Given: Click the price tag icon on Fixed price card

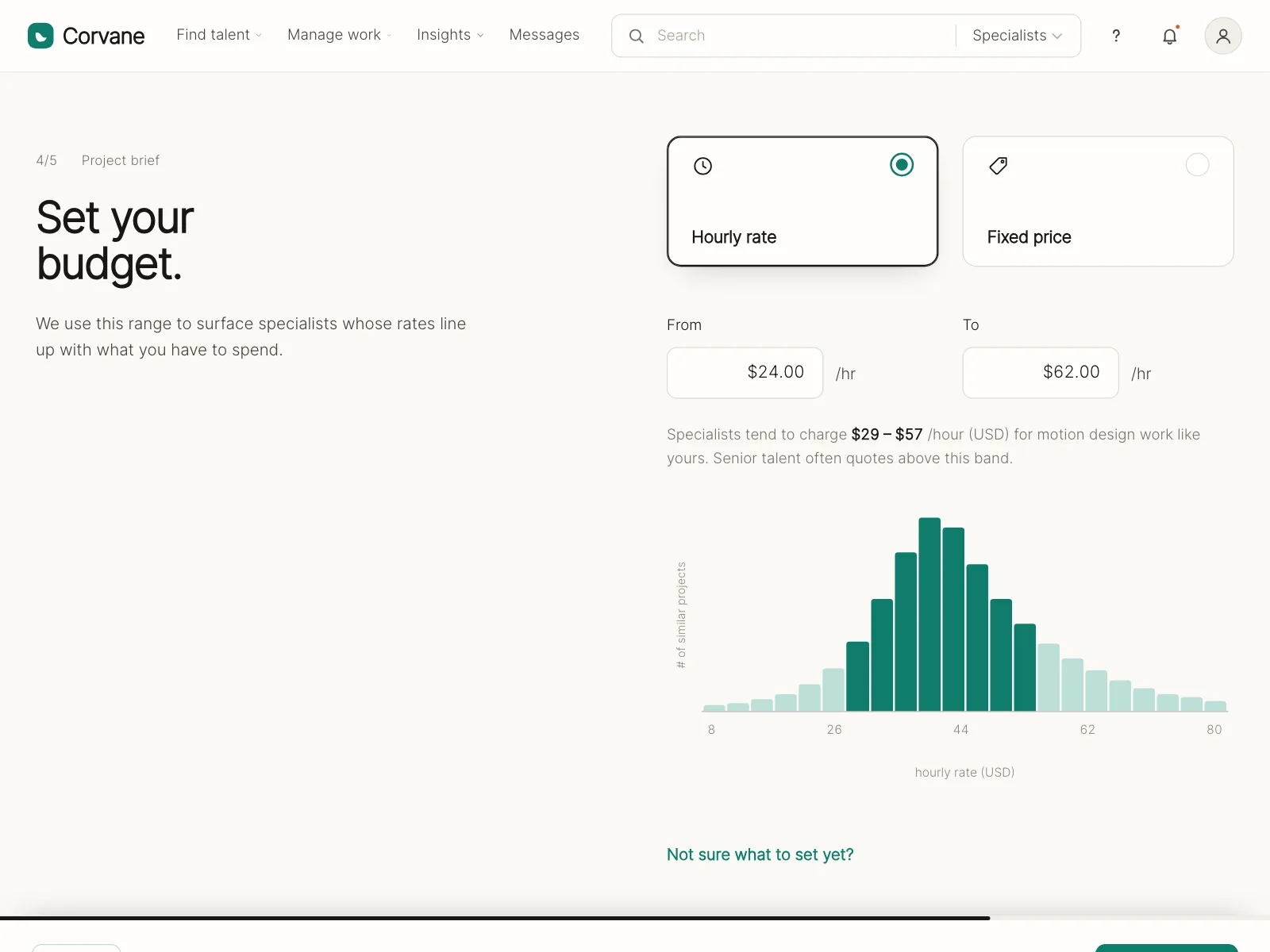Looking at the screenshot, I should click(999, 166).
